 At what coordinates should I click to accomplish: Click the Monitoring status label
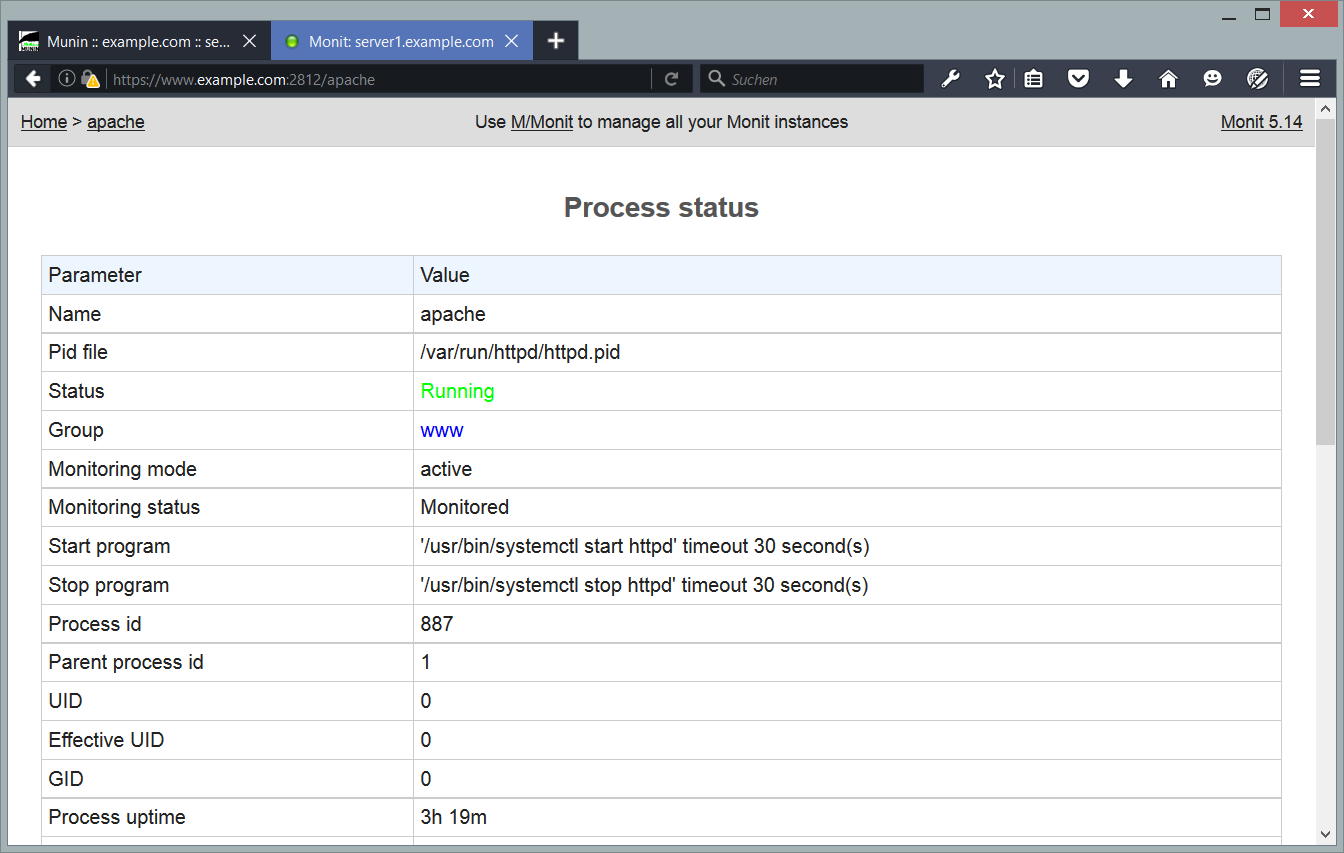tap(124, 507)
